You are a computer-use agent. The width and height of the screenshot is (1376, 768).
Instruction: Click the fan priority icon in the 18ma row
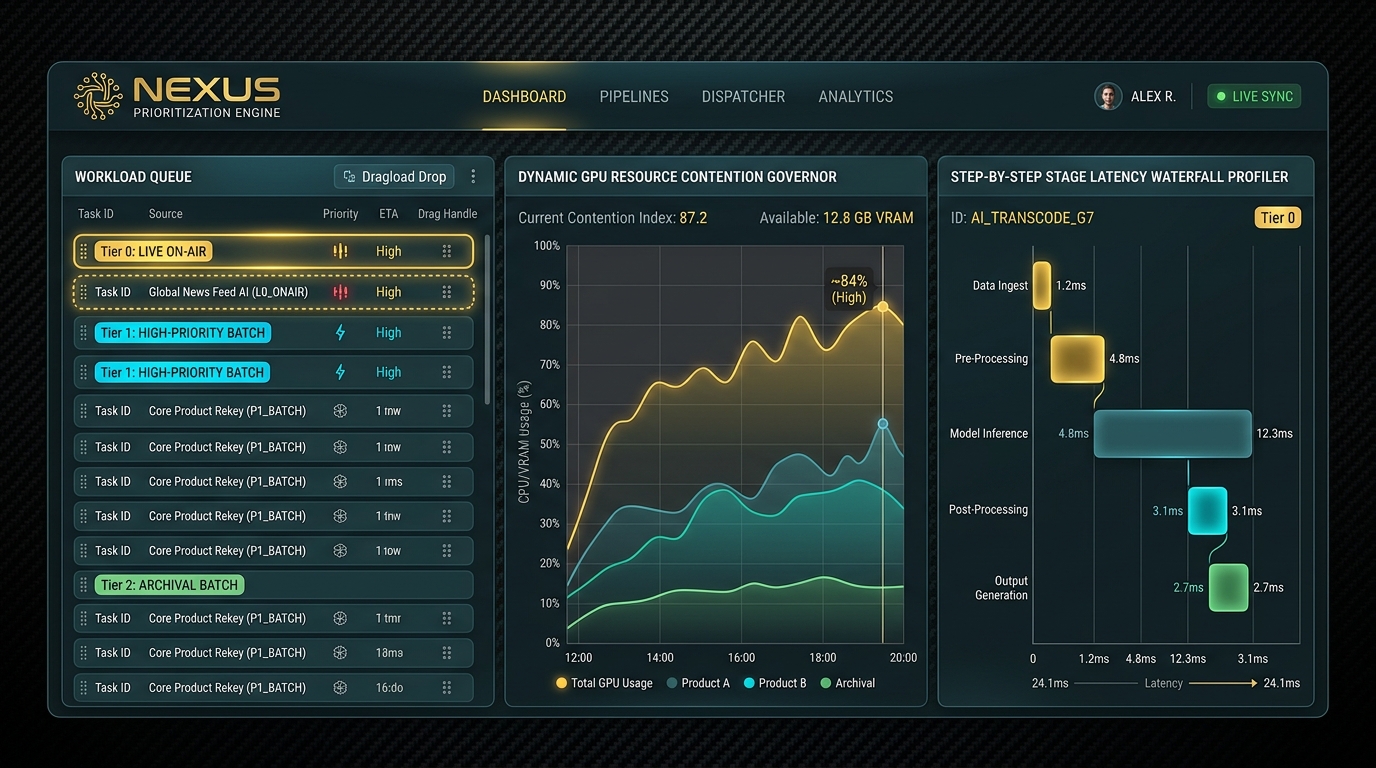(340, 652)
